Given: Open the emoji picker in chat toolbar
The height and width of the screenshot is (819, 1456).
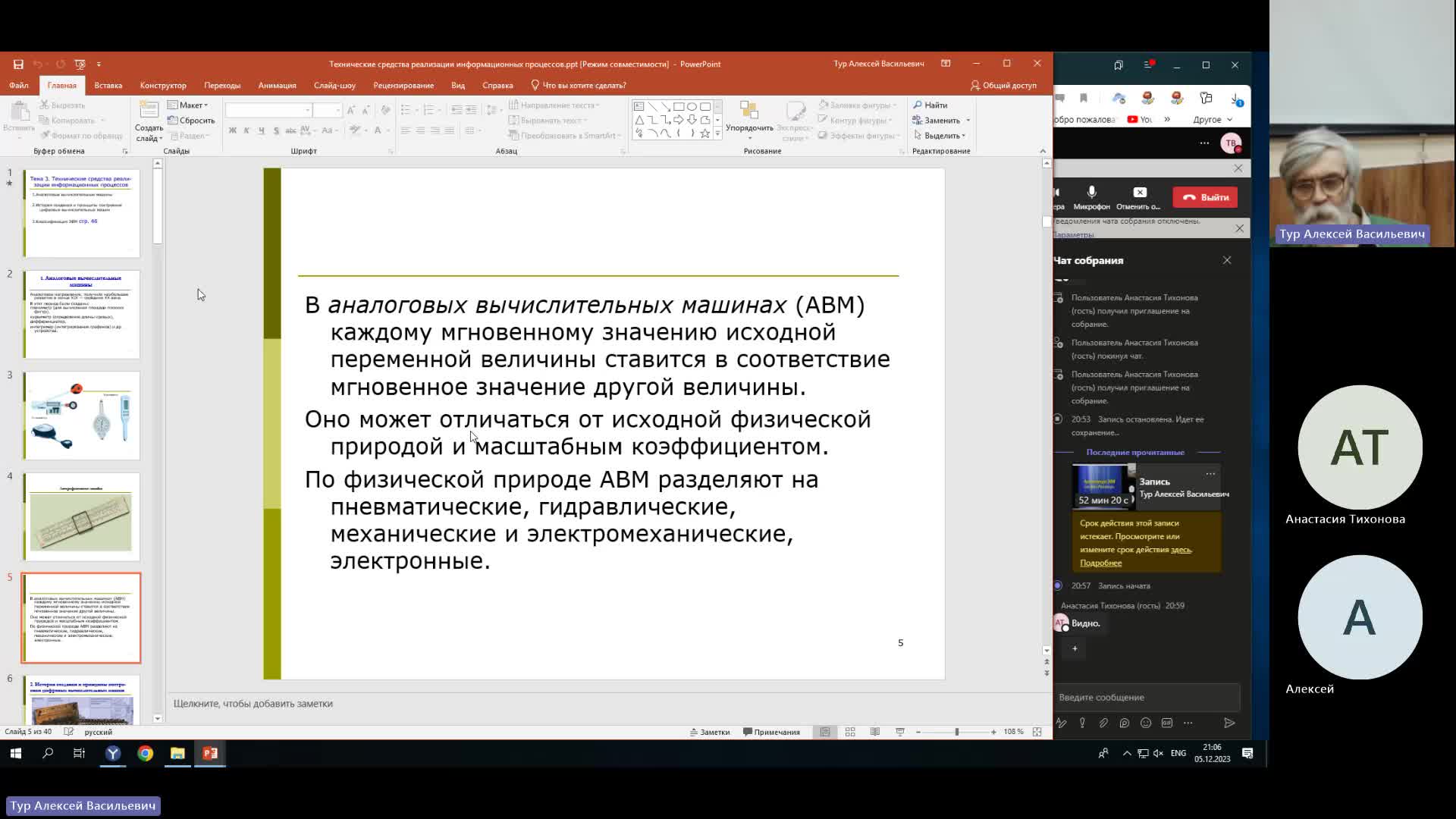Looking at the screenshot, I should click(x=1146, y=723).
